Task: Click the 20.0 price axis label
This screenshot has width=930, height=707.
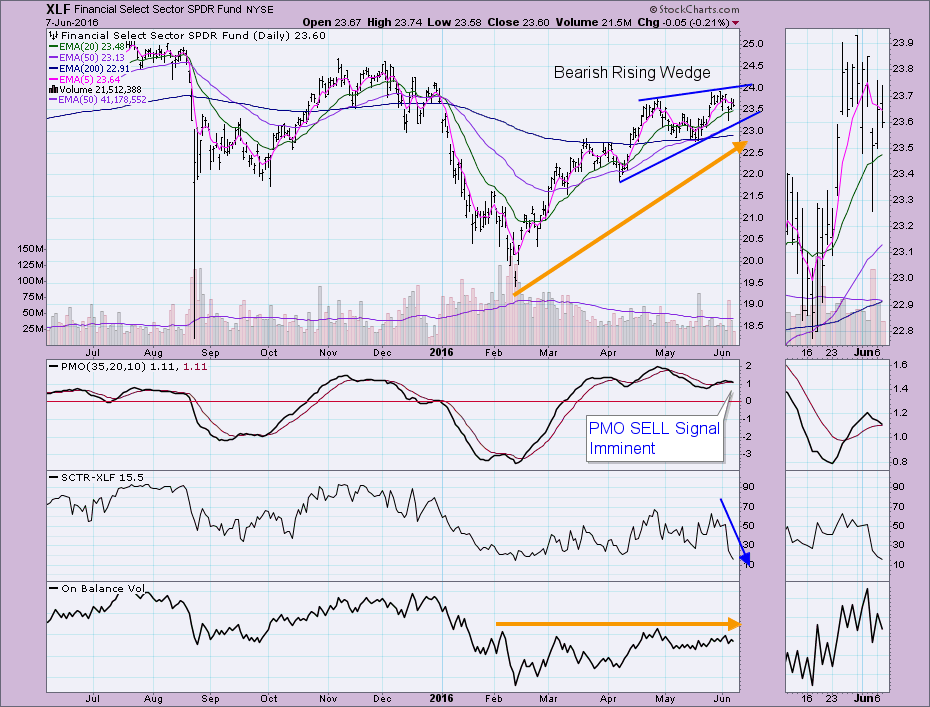Action: (753, 261)
